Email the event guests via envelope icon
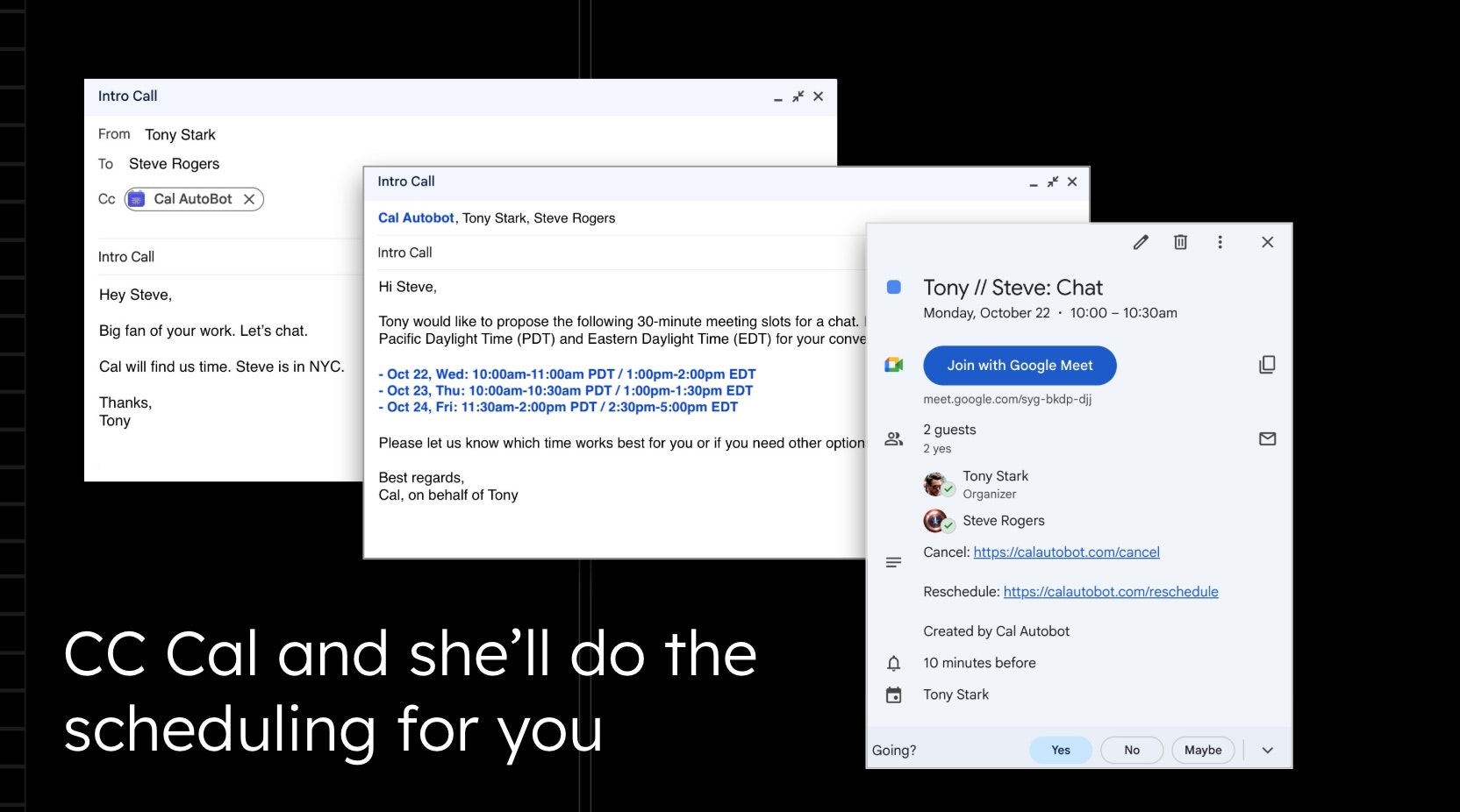This screenshot has width=1460, height=812. point(1267,438)
